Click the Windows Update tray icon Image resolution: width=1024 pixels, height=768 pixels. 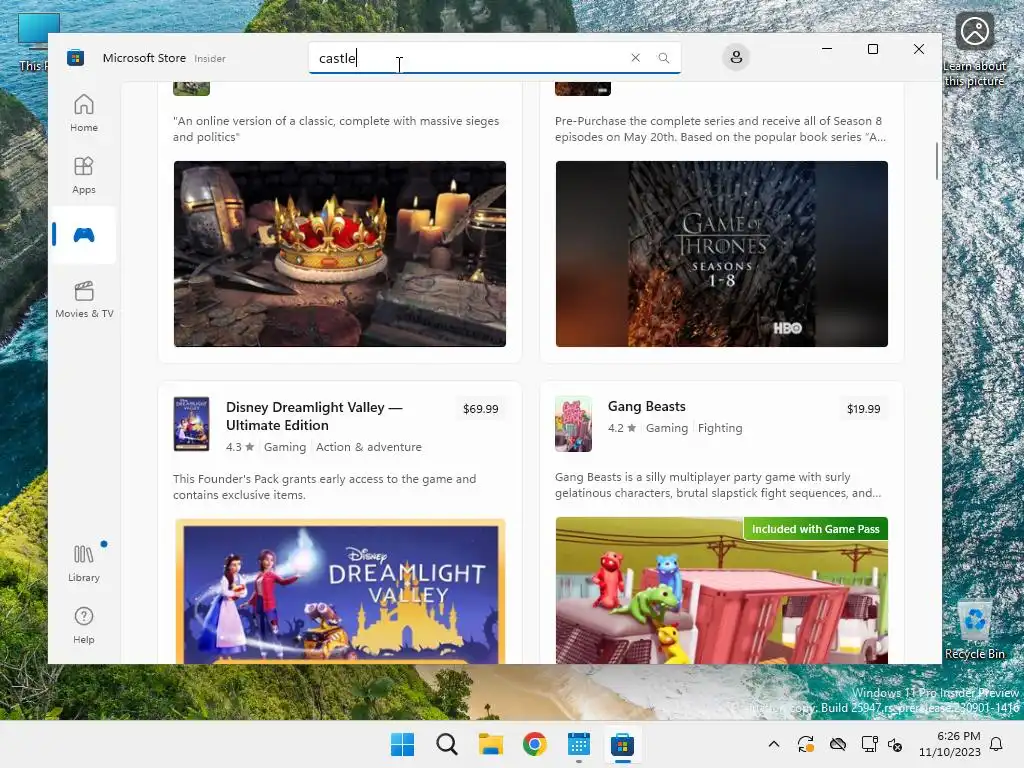pos(806,744)
